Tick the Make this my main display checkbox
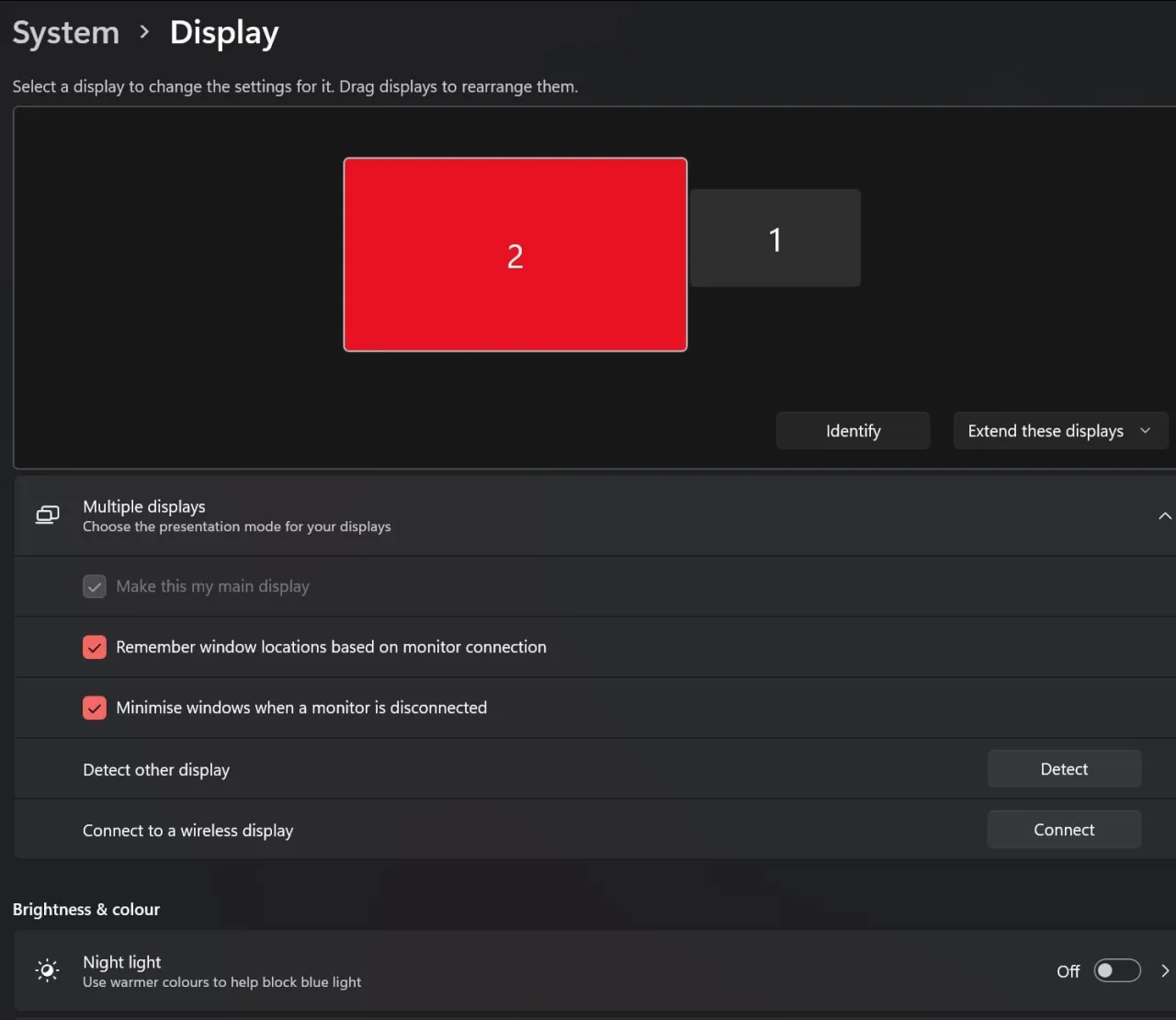The width and height of the screenshot is (1176, 1020). pyautogui.click(x=95, y=586)
